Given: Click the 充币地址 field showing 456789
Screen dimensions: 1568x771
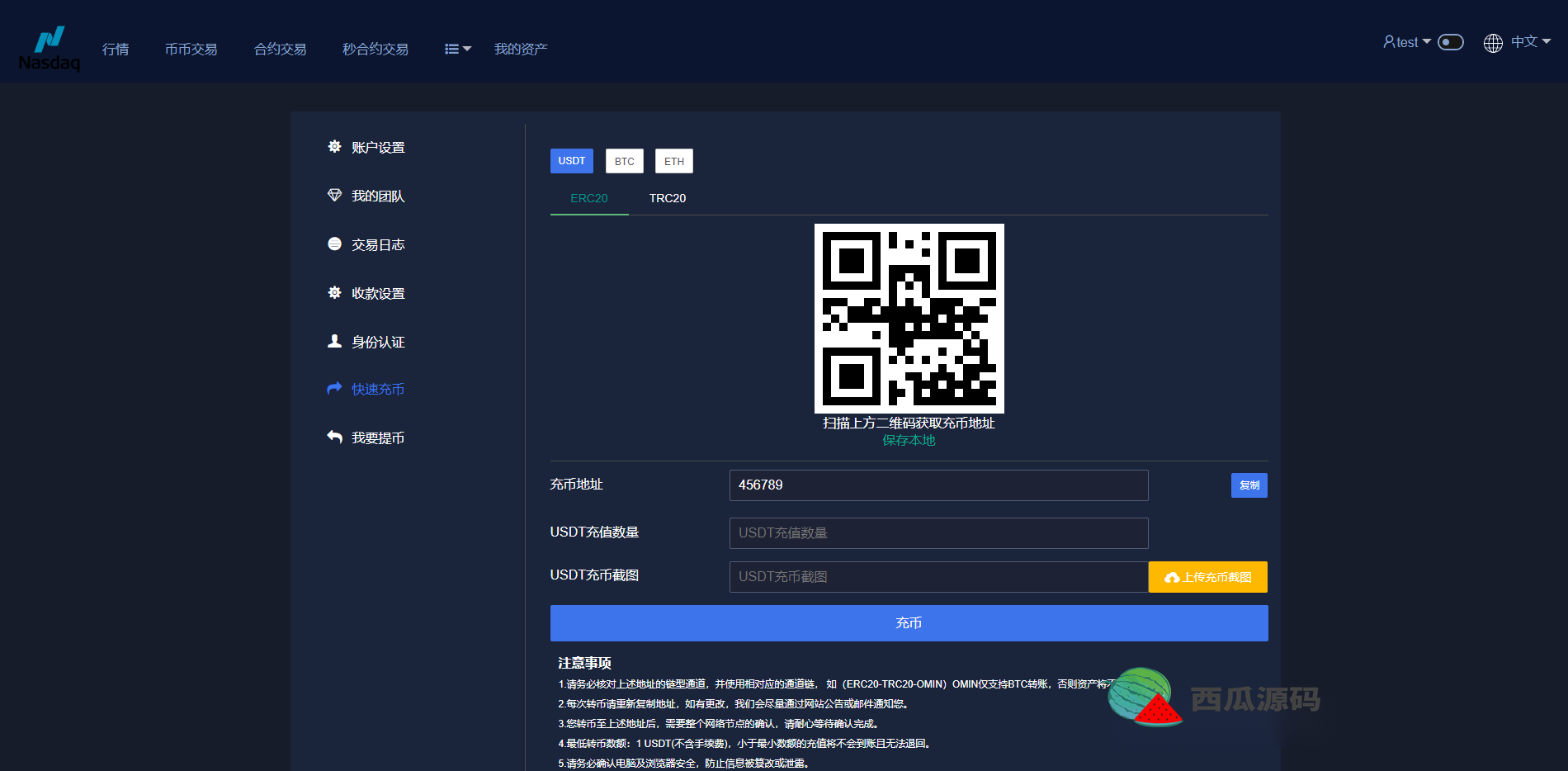Looking at the screenshot, I should pos(939,485).
